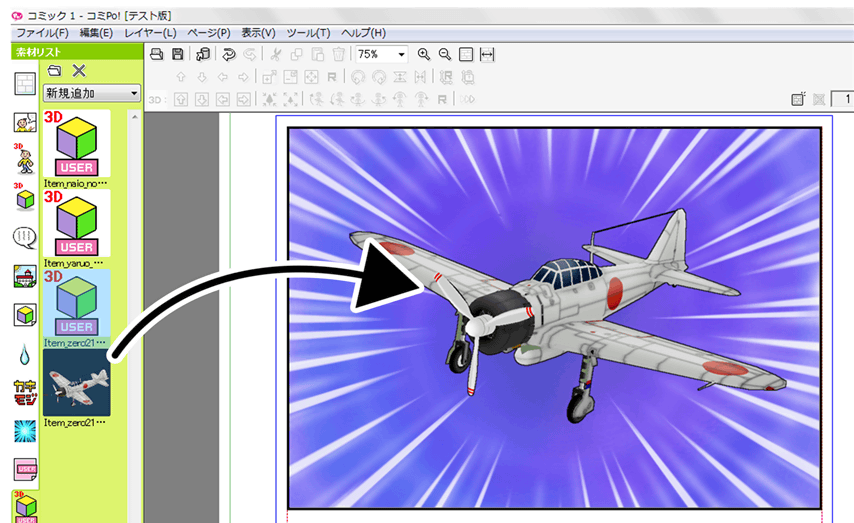Click the zoom in magnifier icon
This screenshot has height=523, width=854.
[424, 54]
